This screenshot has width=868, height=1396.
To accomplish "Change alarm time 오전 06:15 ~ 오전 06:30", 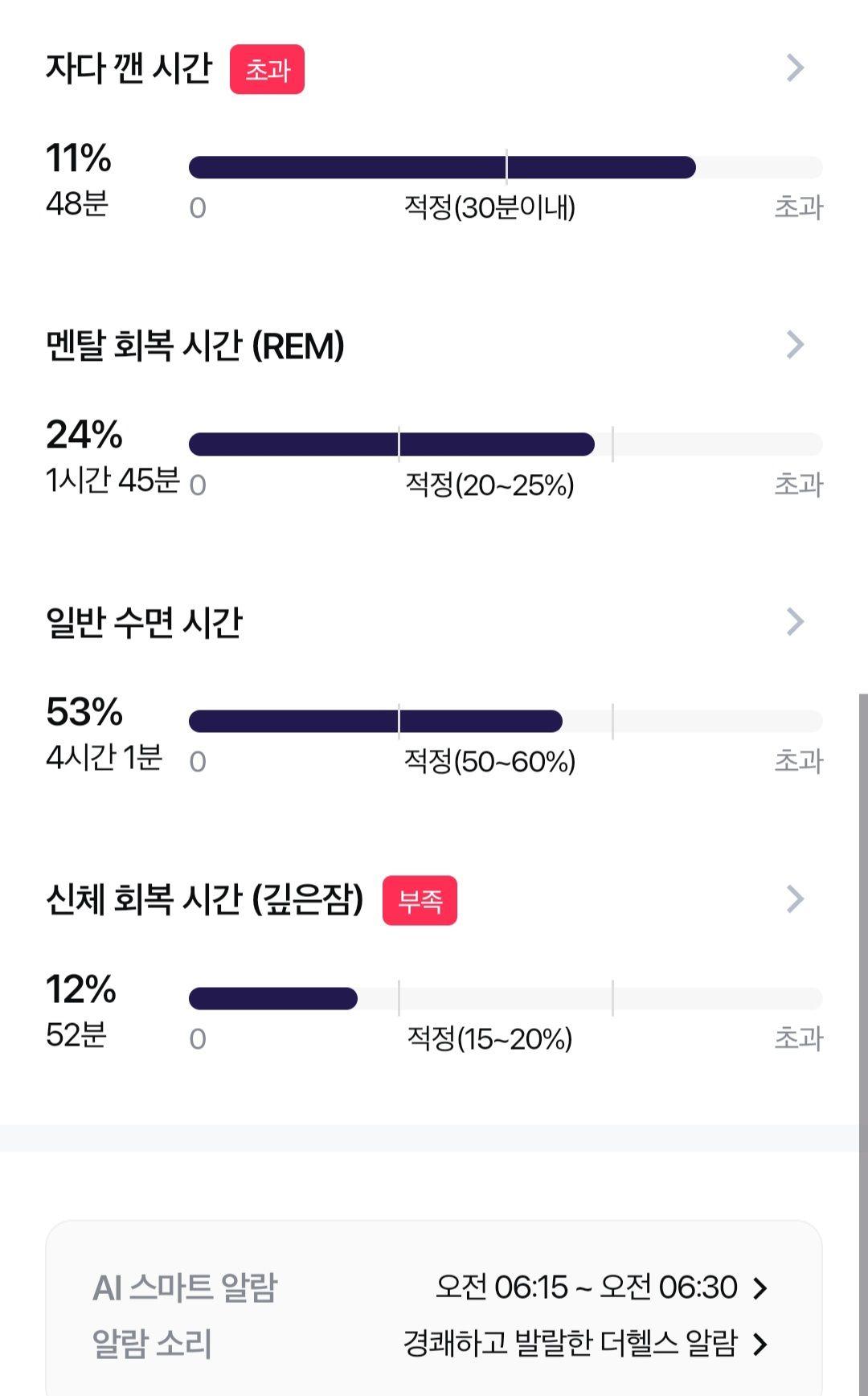I will [x=587, y=1288].
